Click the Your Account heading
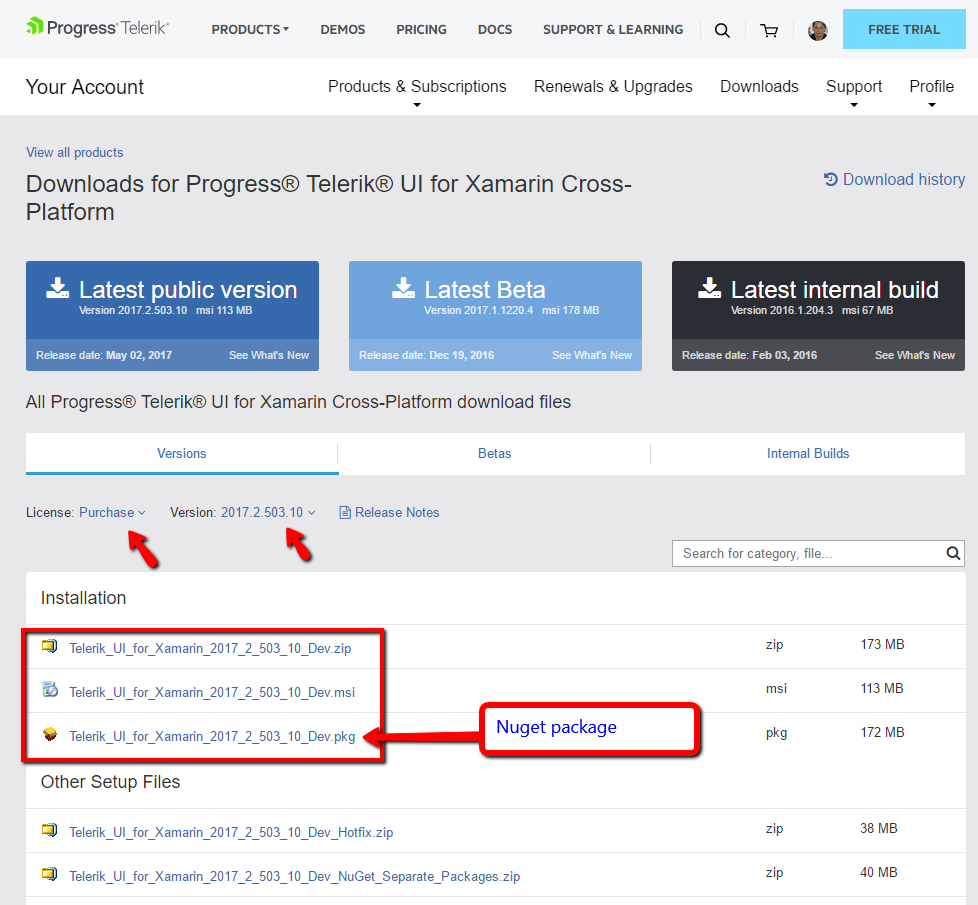Image resolution: width=978 pixels, height=905 pixels. pos(85,87)
